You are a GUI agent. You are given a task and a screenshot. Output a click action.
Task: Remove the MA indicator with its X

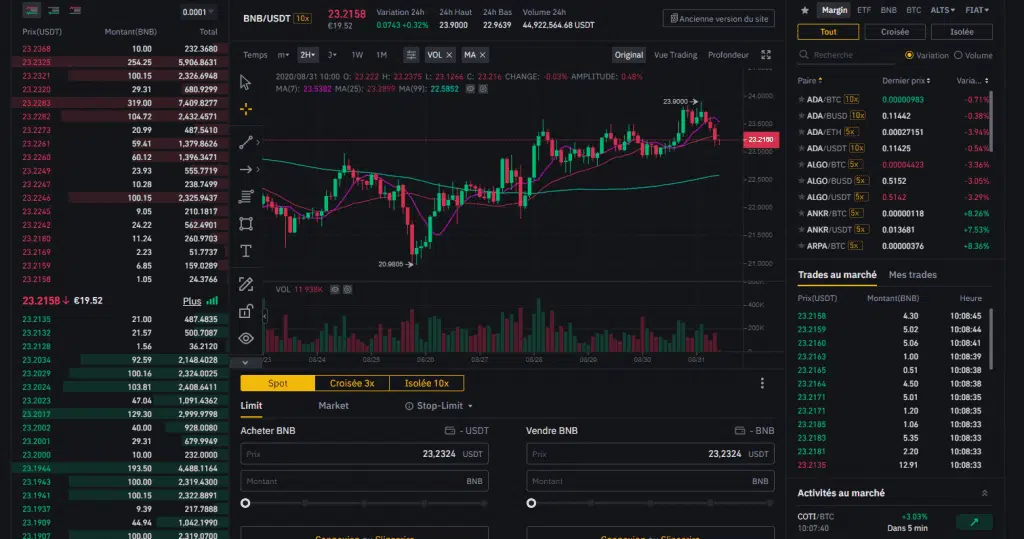coord(483,56)
